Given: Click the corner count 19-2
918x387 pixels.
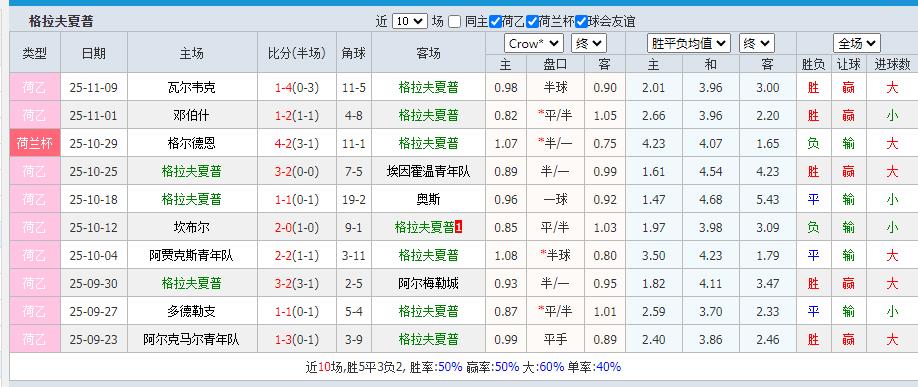Looking at the screenshot, I should (354, 200).
